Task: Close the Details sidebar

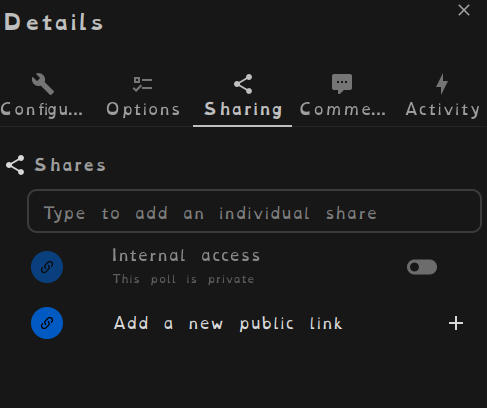Action: click(x=464, y=10)
